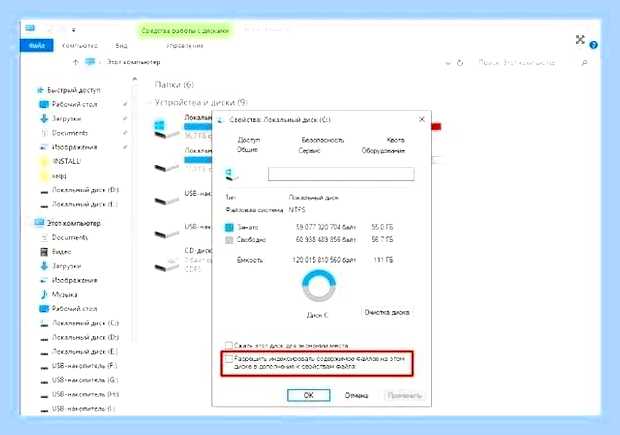Open the address bar history dropdown arrow
Screen dimensions: 620x435
pos(448,63)
